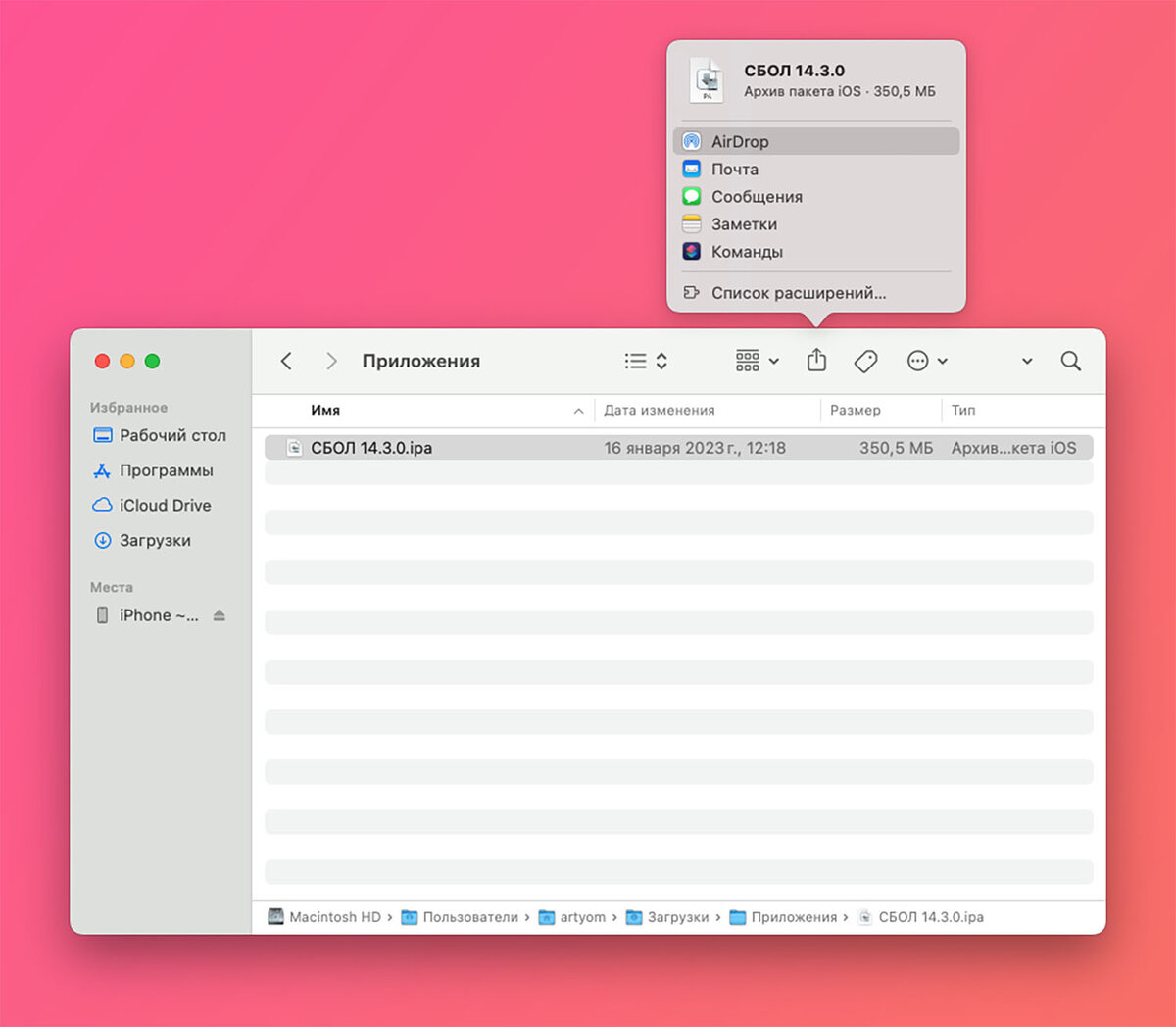Click the СБОЛ 14.3.0 file thumbnail in the popup
Screen dimensions: 1176x1027
(707, 80)
